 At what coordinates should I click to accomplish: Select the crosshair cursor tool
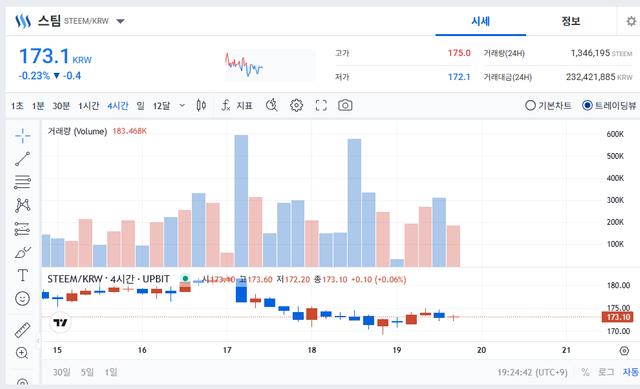point(22,136)
